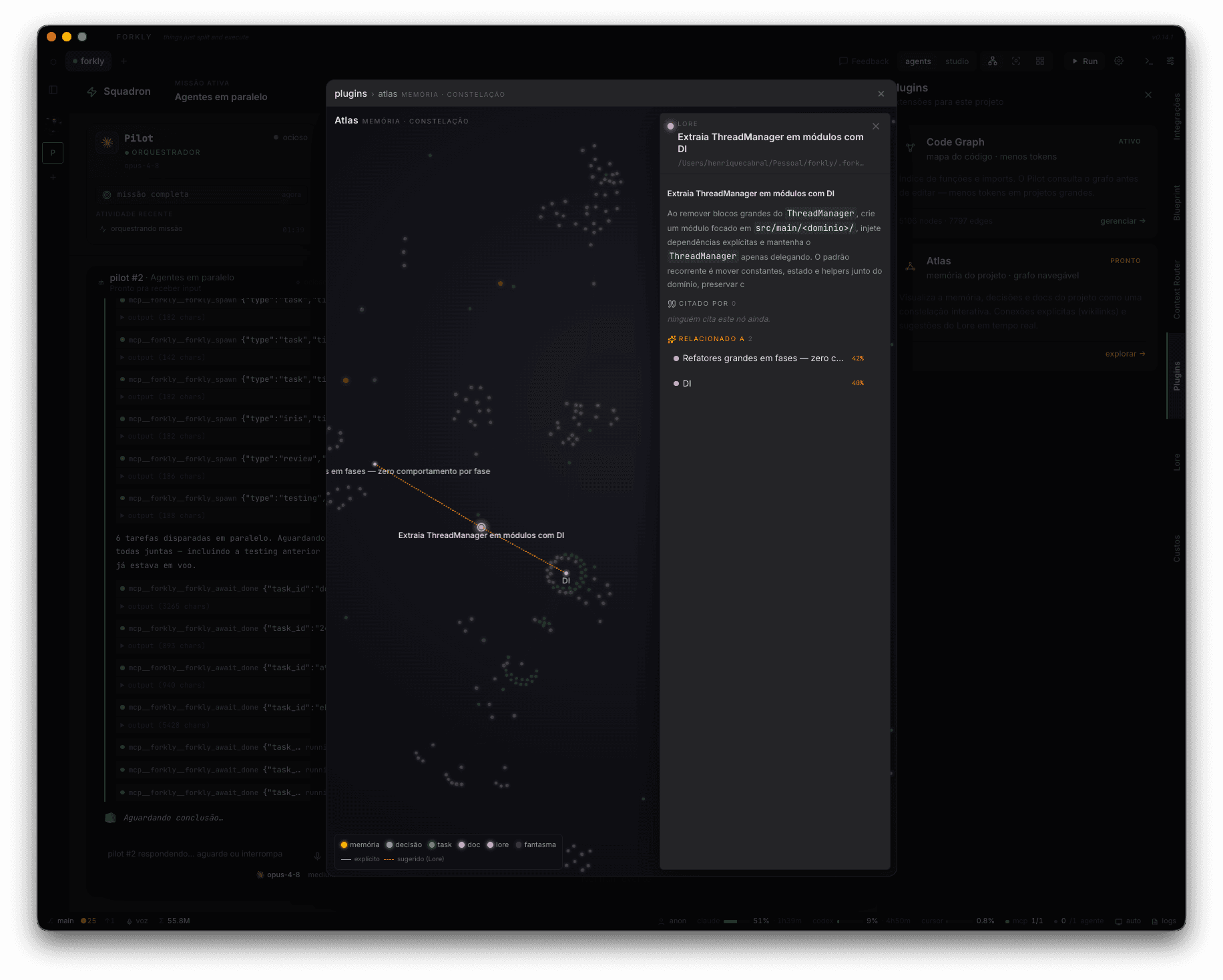1223x980 pixels.
Task: Open the Custos vertical tab
Action: point(1176,548)
